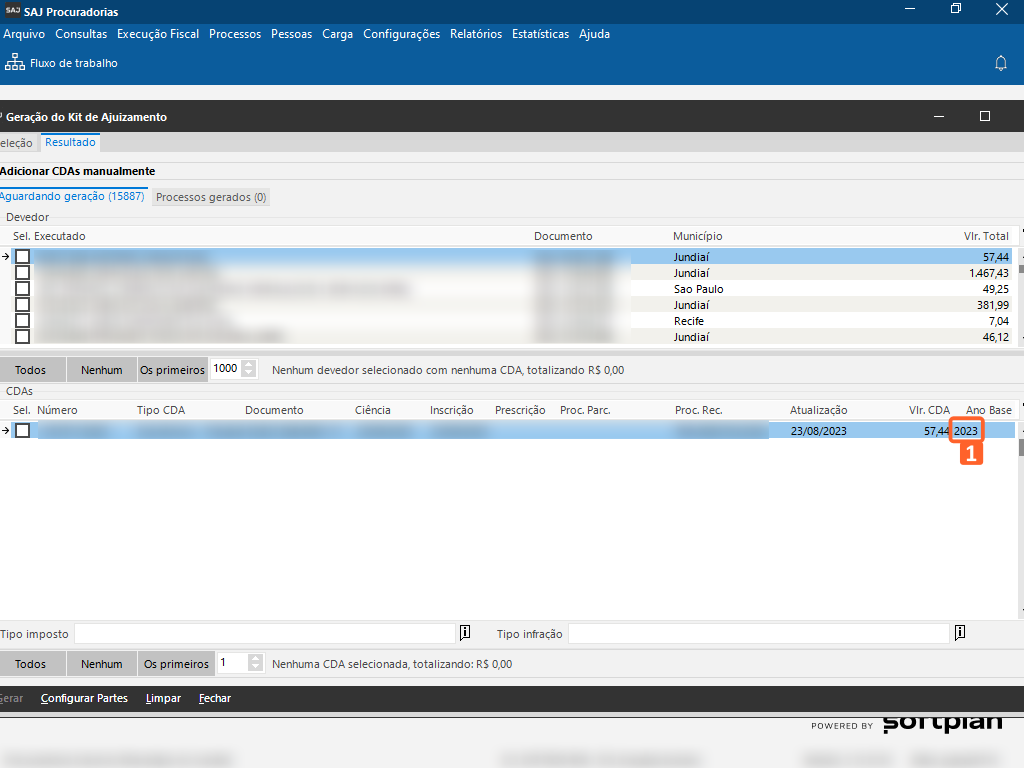Image resolution: width=1024 pixels, height=768 pixels.
Task: Tick the first debtor row checkbox
Action: pyautogui.click(x=22, y=257)
